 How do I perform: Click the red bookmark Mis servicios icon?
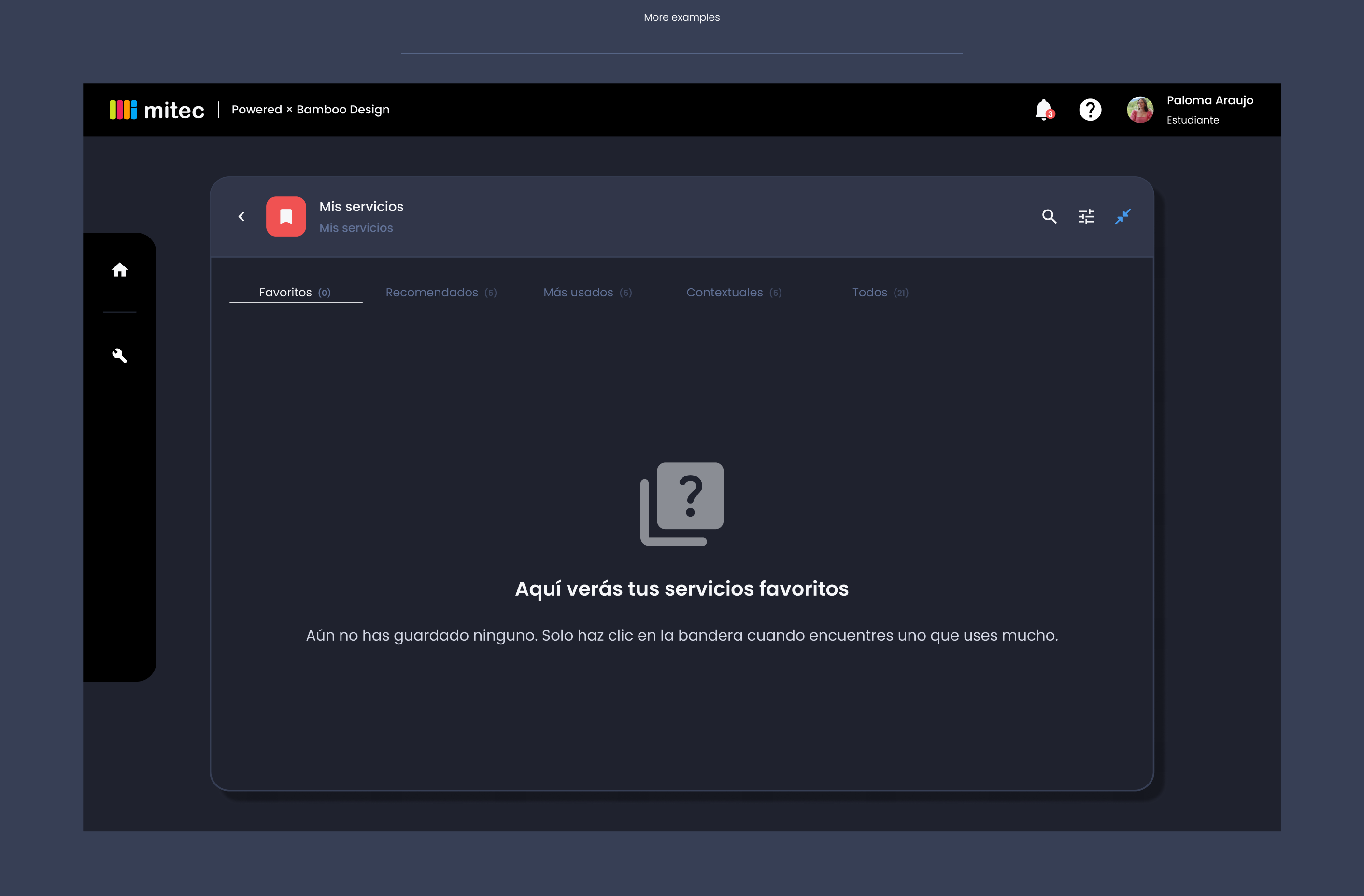click(286, 217)
